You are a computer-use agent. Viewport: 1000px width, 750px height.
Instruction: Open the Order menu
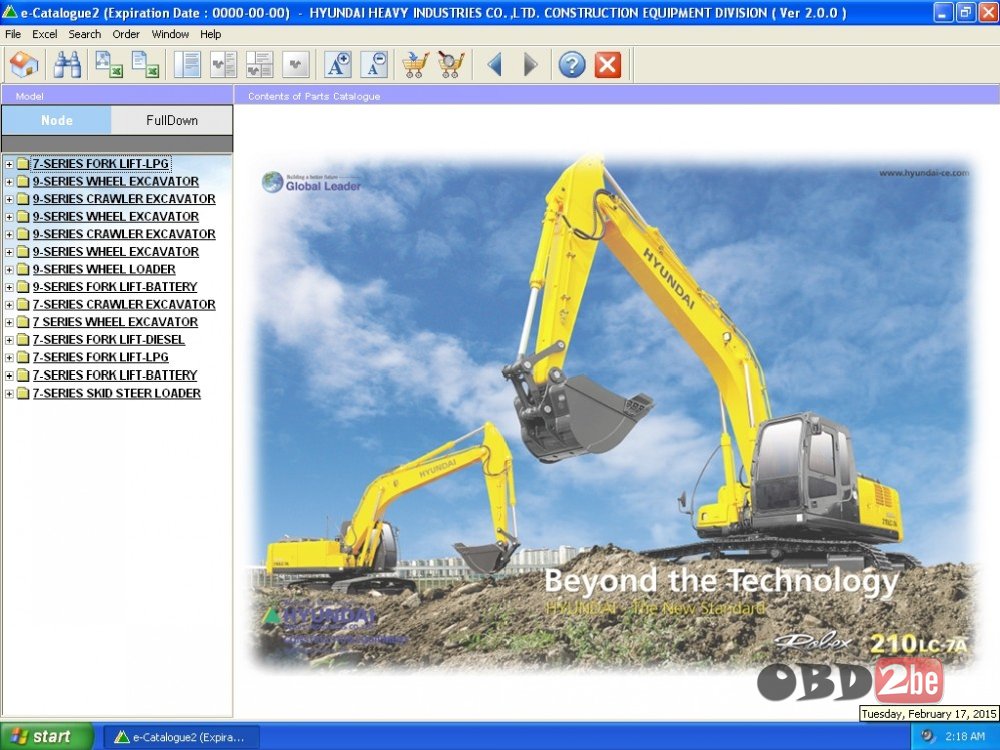[126, 34]
